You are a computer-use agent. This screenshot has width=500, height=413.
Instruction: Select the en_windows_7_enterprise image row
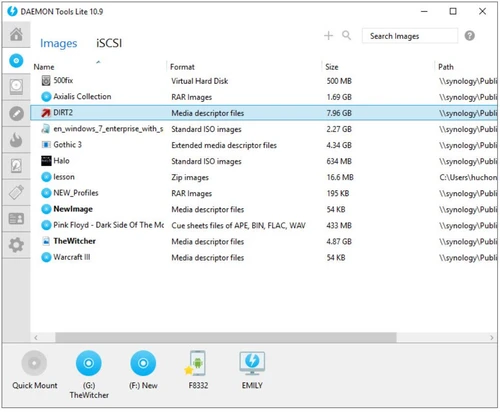coord(264,129)
